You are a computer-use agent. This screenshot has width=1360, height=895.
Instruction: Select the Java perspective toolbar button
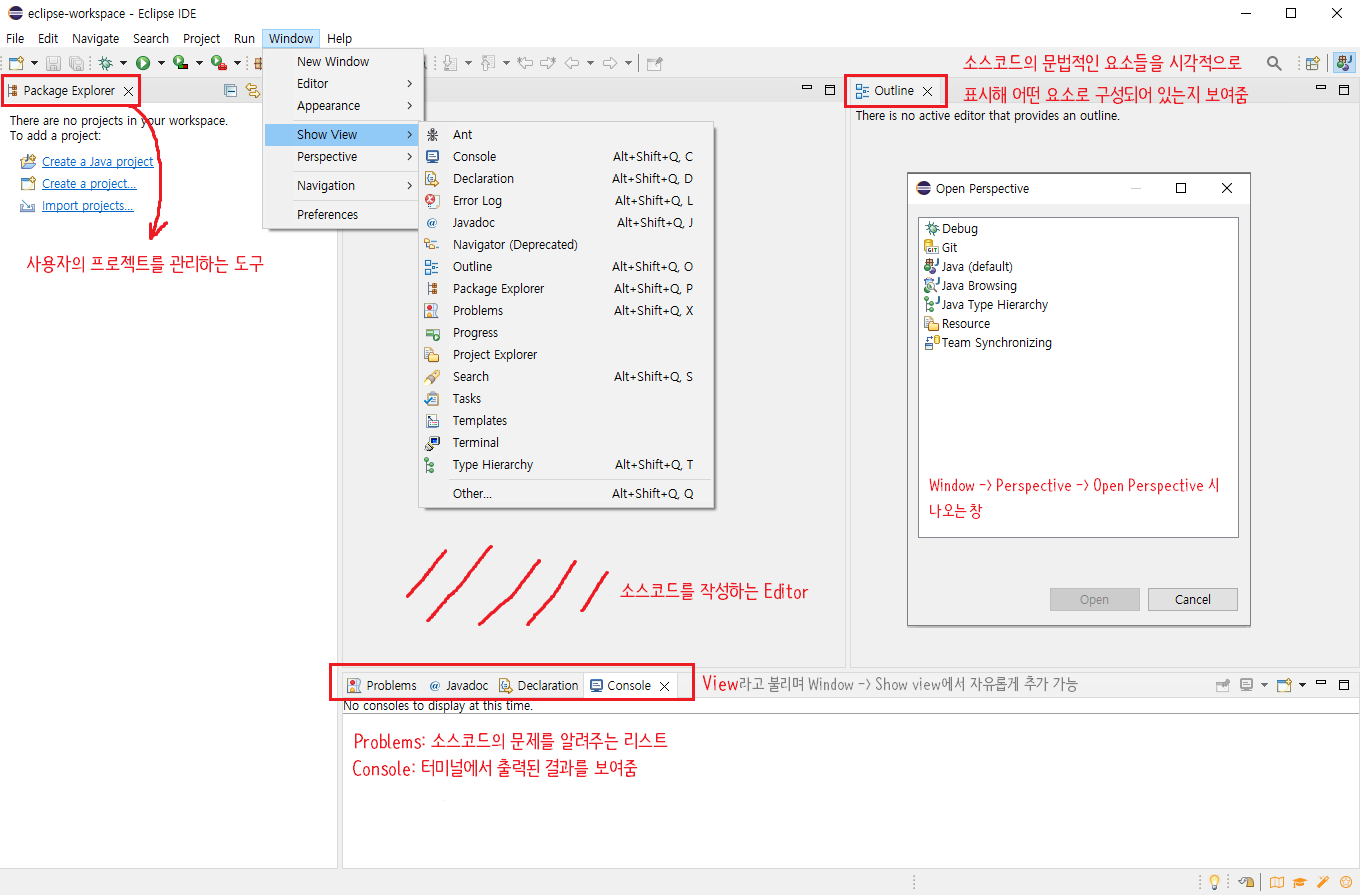click(1344, 63)
